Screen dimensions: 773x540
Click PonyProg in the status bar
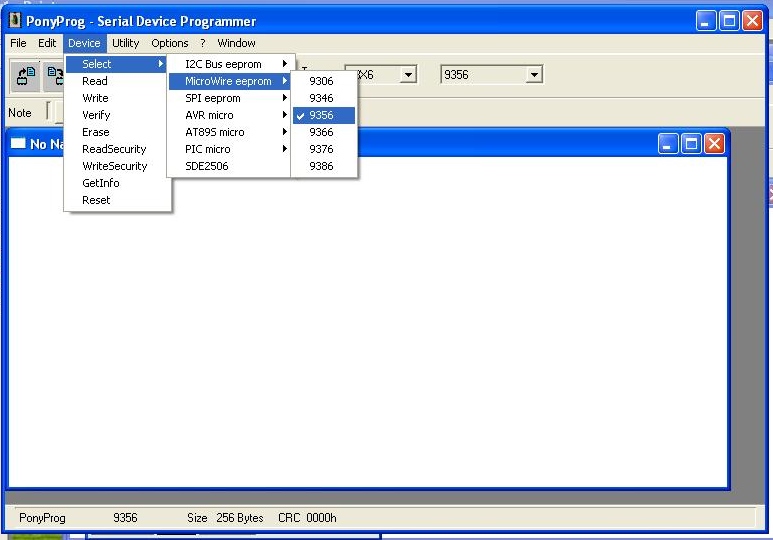(x=42, y=518)
